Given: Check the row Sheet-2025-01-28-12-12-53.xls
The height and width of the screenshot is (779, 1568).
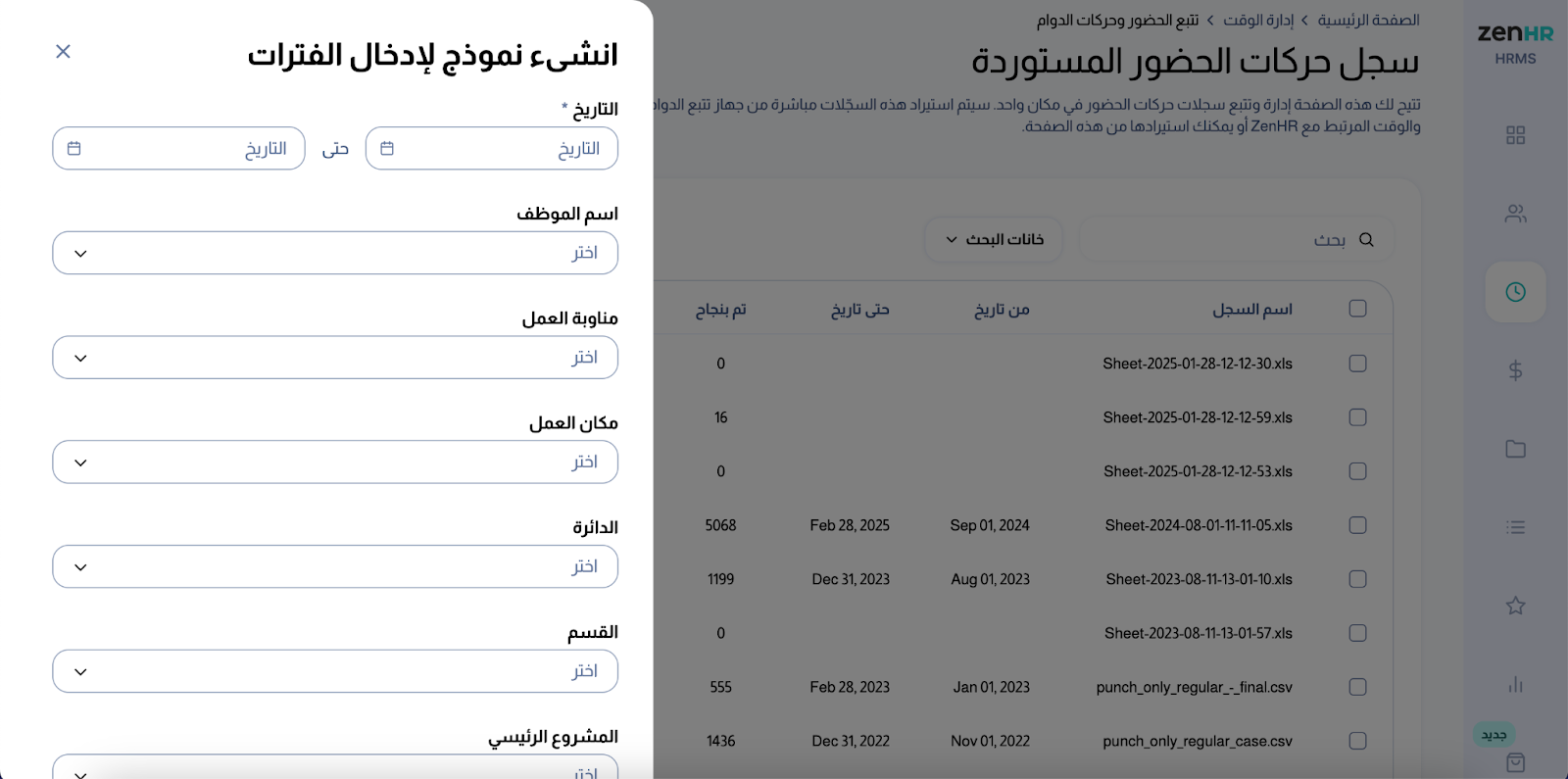Looking at the screenshot, I should coord(1357,471).
